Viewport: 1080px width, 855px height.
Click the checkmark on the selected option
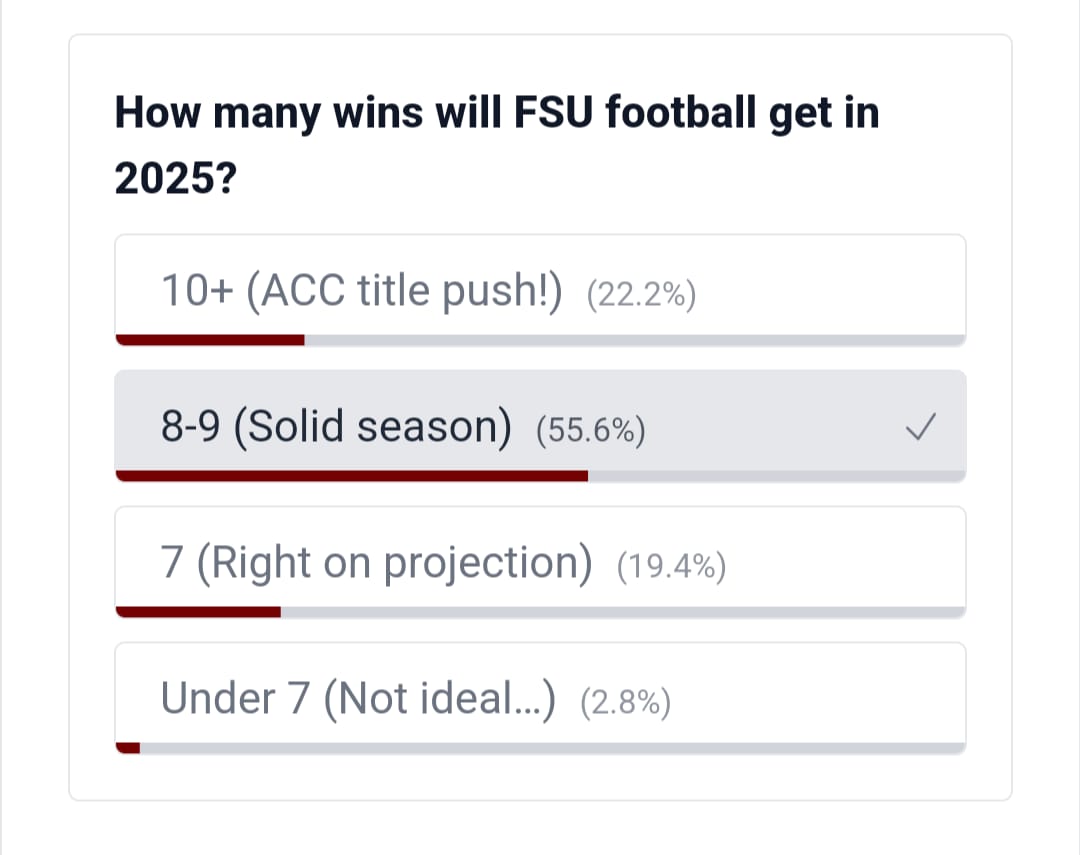click(920, 429)
